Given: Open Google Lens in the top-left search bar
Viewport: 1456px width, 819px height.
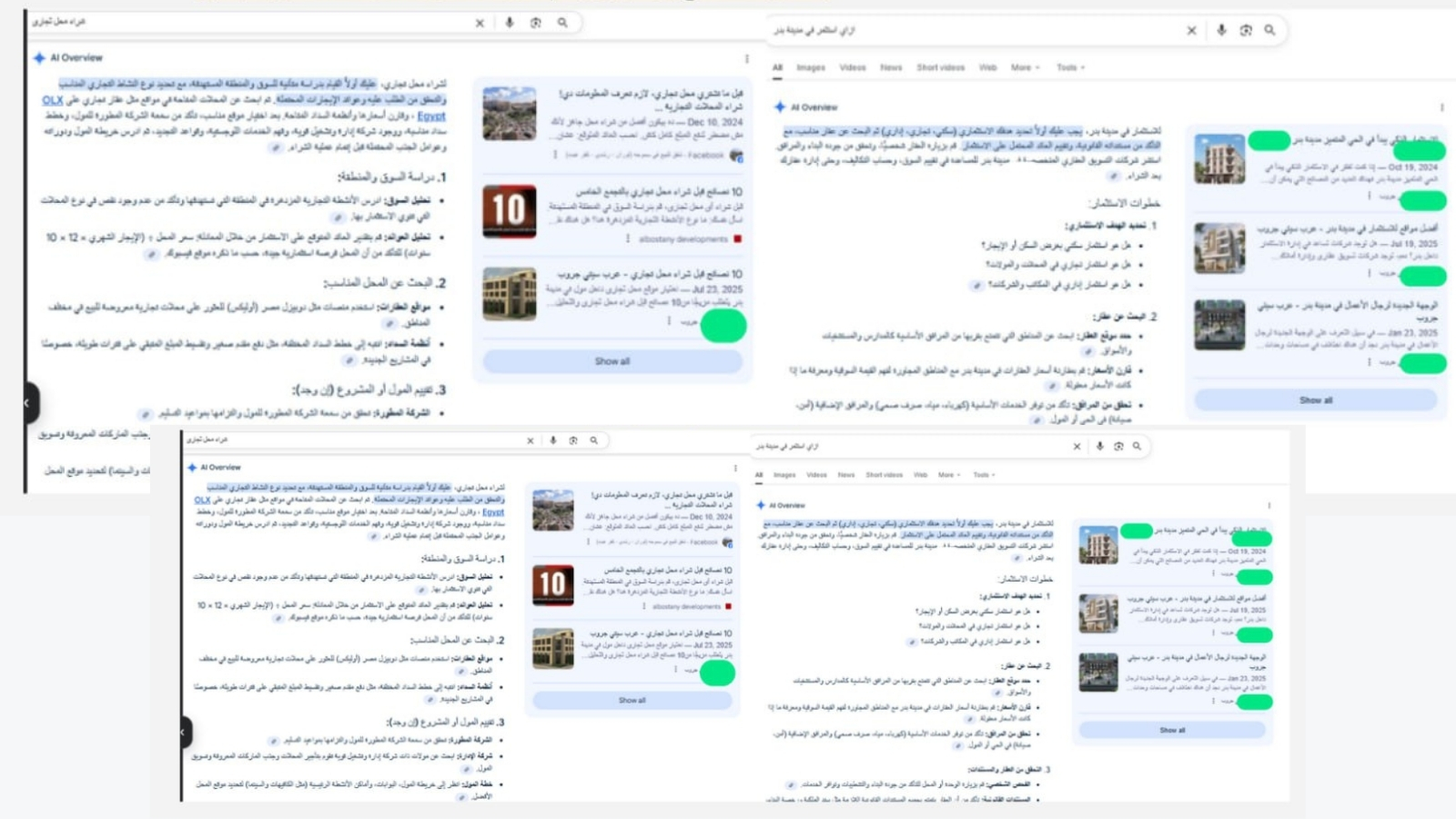Looking at the screenshot, I should pyautogui.click(x=536, y=23).
